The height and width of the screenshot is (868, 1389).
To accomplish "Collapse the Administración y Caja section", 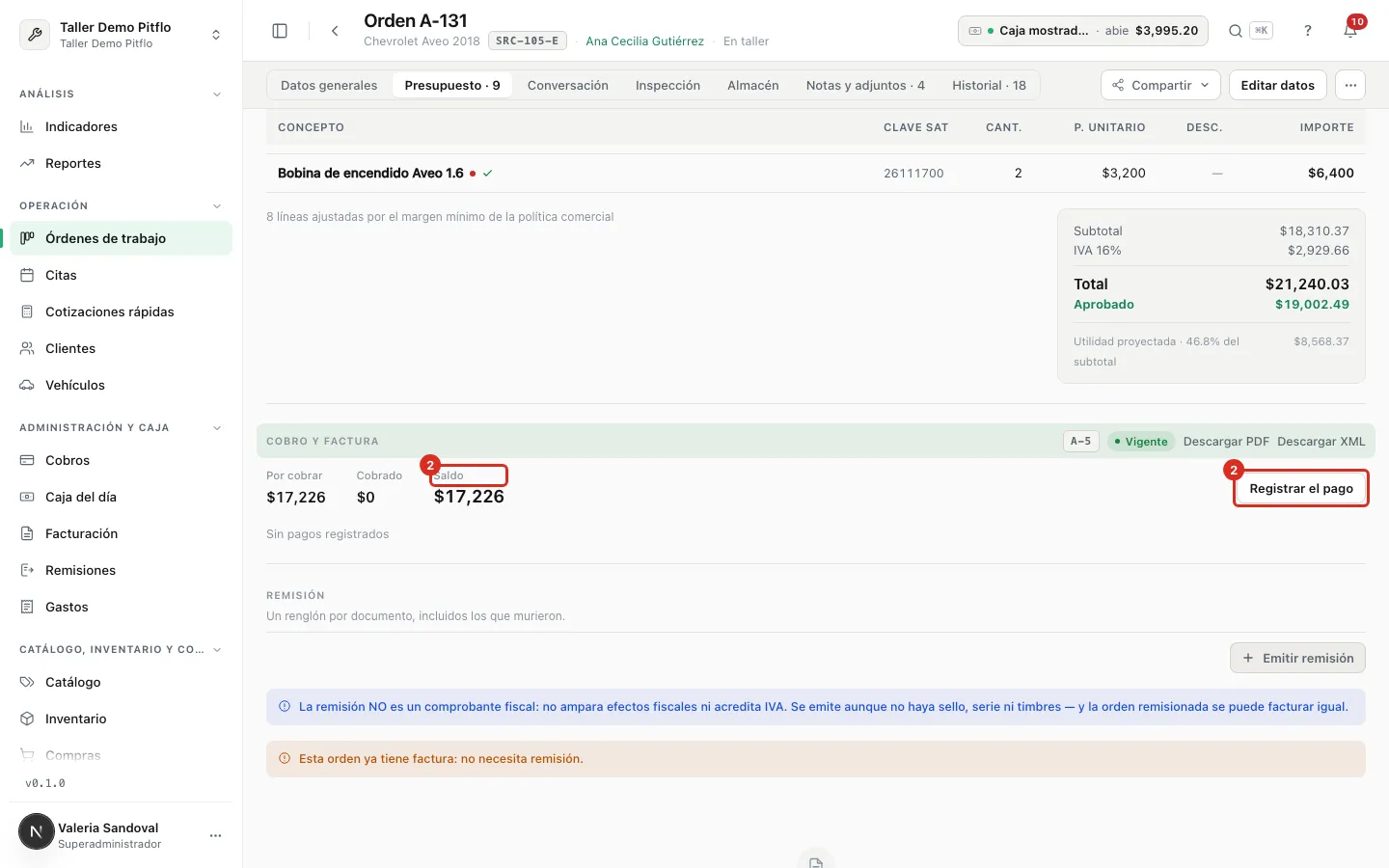I will 217,428.
